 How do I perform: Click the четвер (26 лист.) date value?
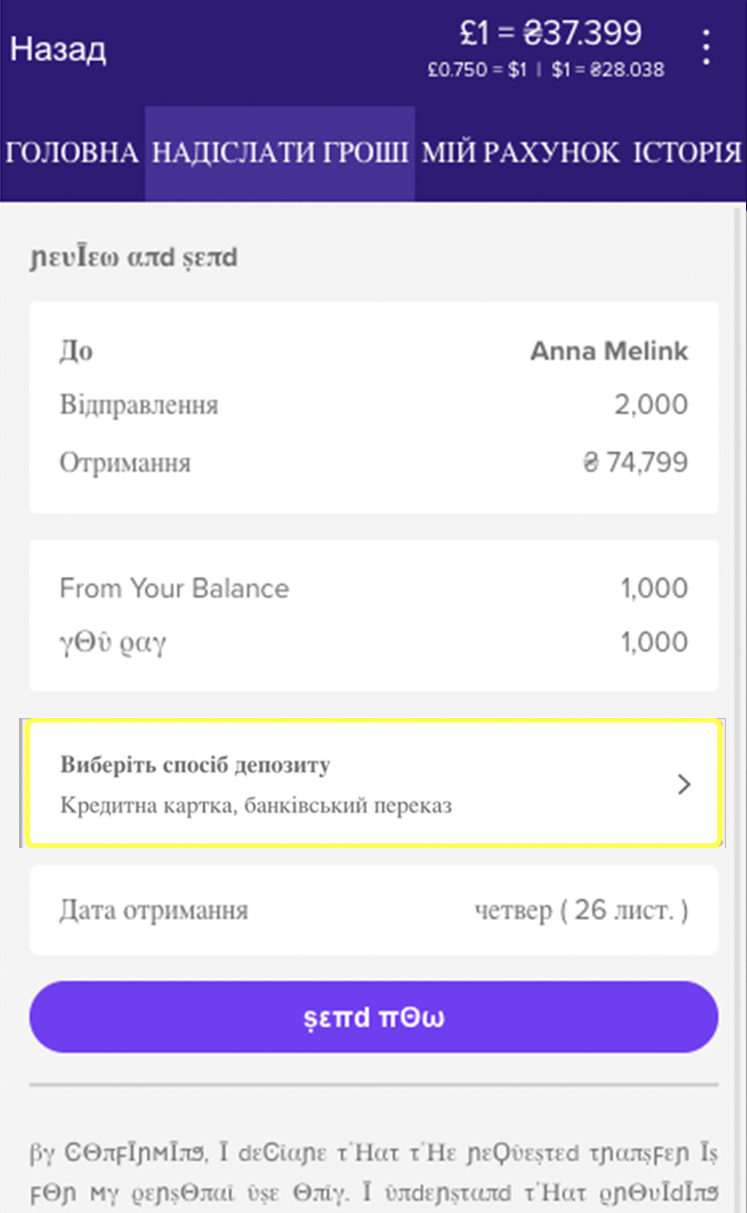coord(580,911)
